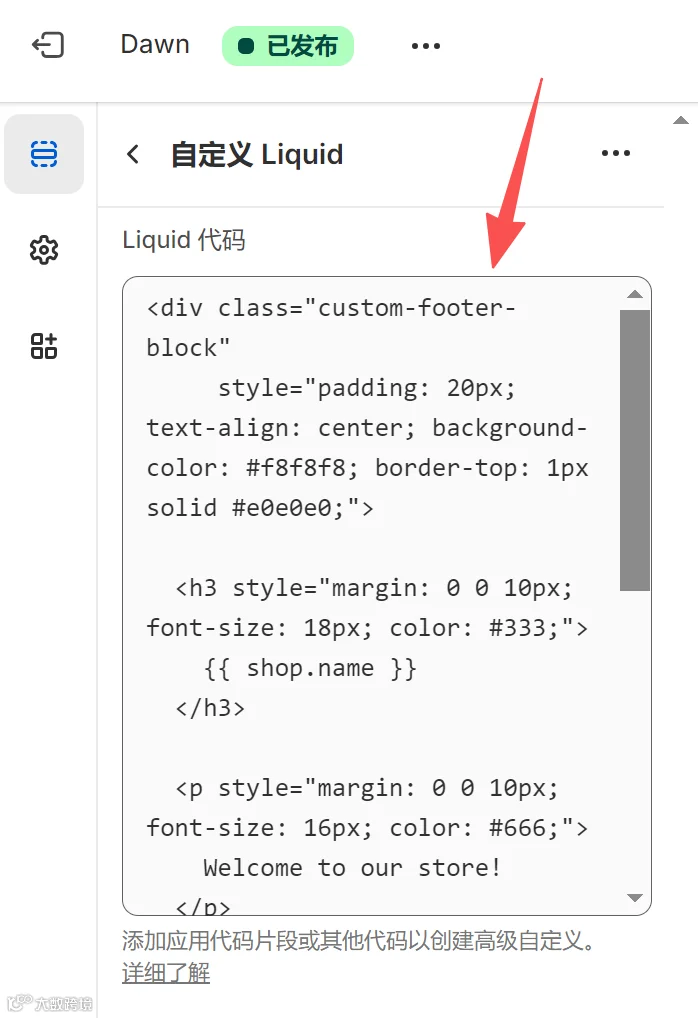Image resolution: width=698 pixels, height=1018 pixels.
Task: Click the panel's scroll-up arrow at right edge
Action: tap(681, 121)
